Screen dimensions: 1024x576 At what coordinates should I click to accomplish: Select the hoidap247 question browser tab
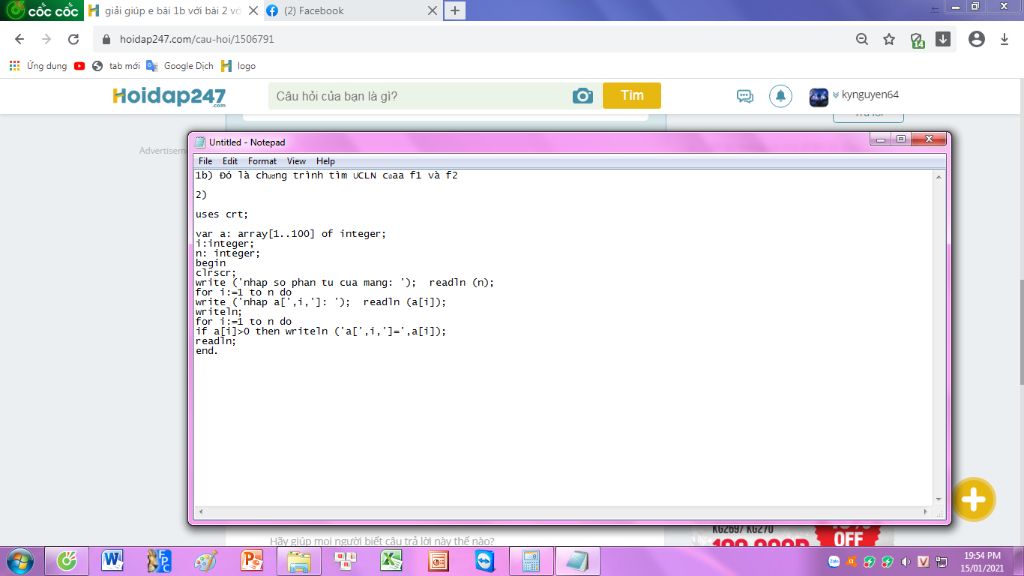coord(172,10)
